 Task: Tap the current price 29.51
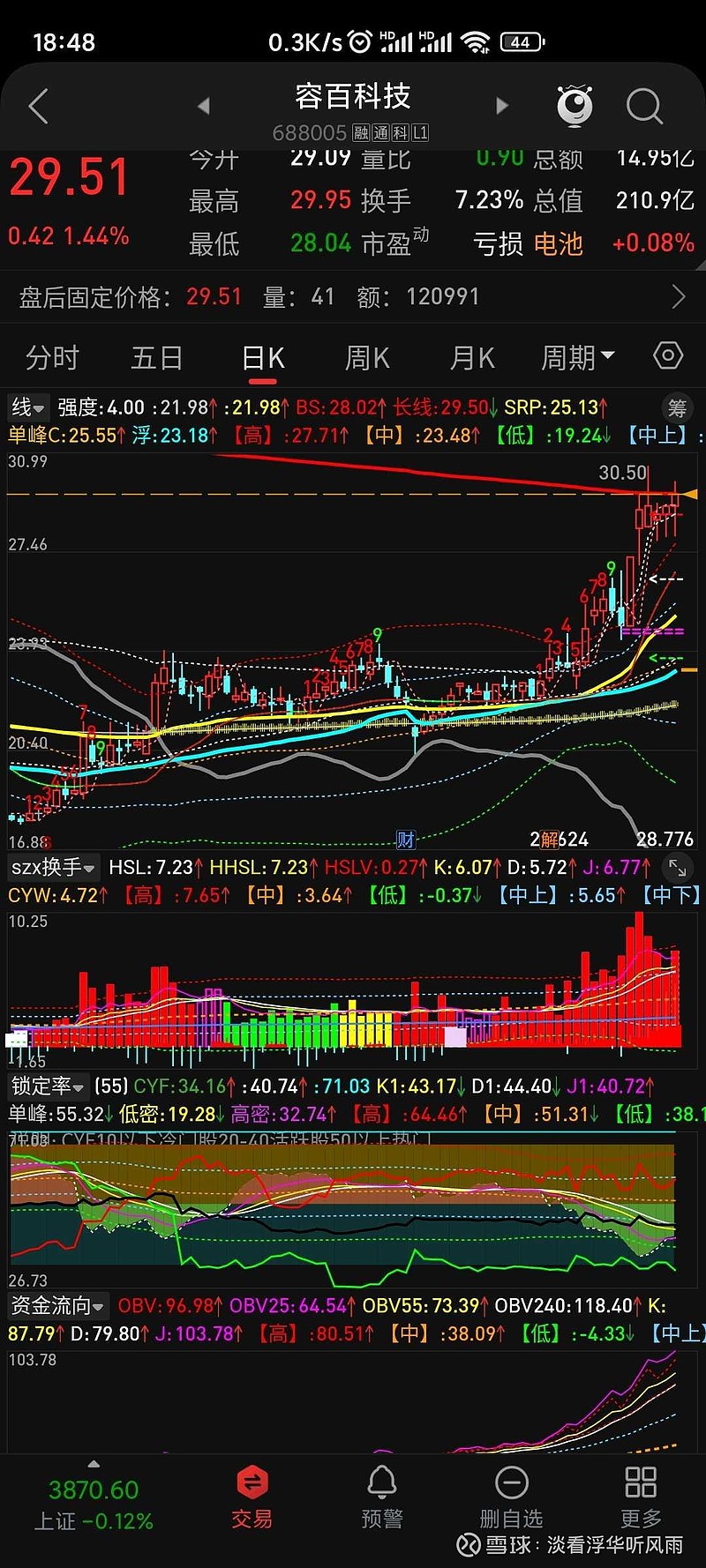[x=69, y=177]
